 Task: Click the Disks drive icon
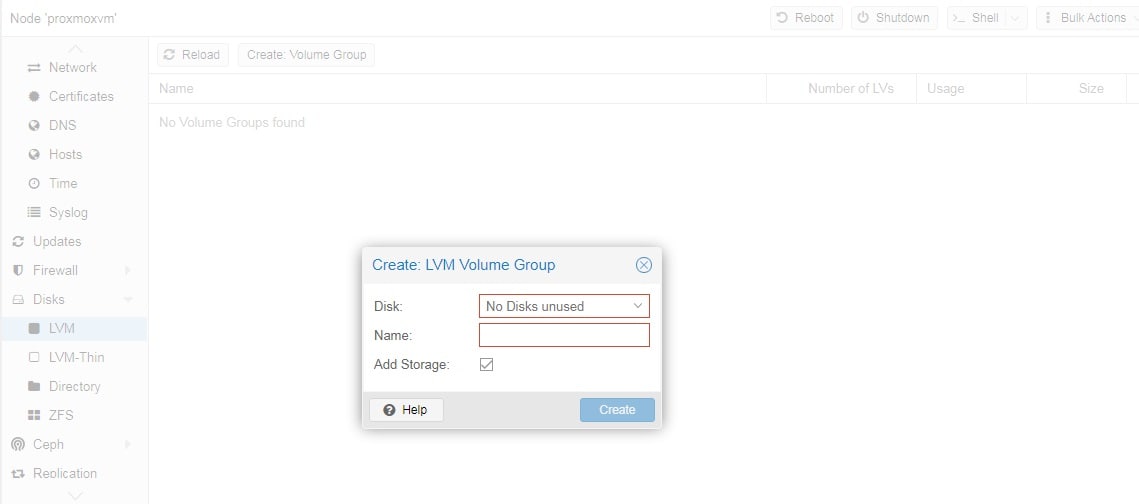coord(18,299)
